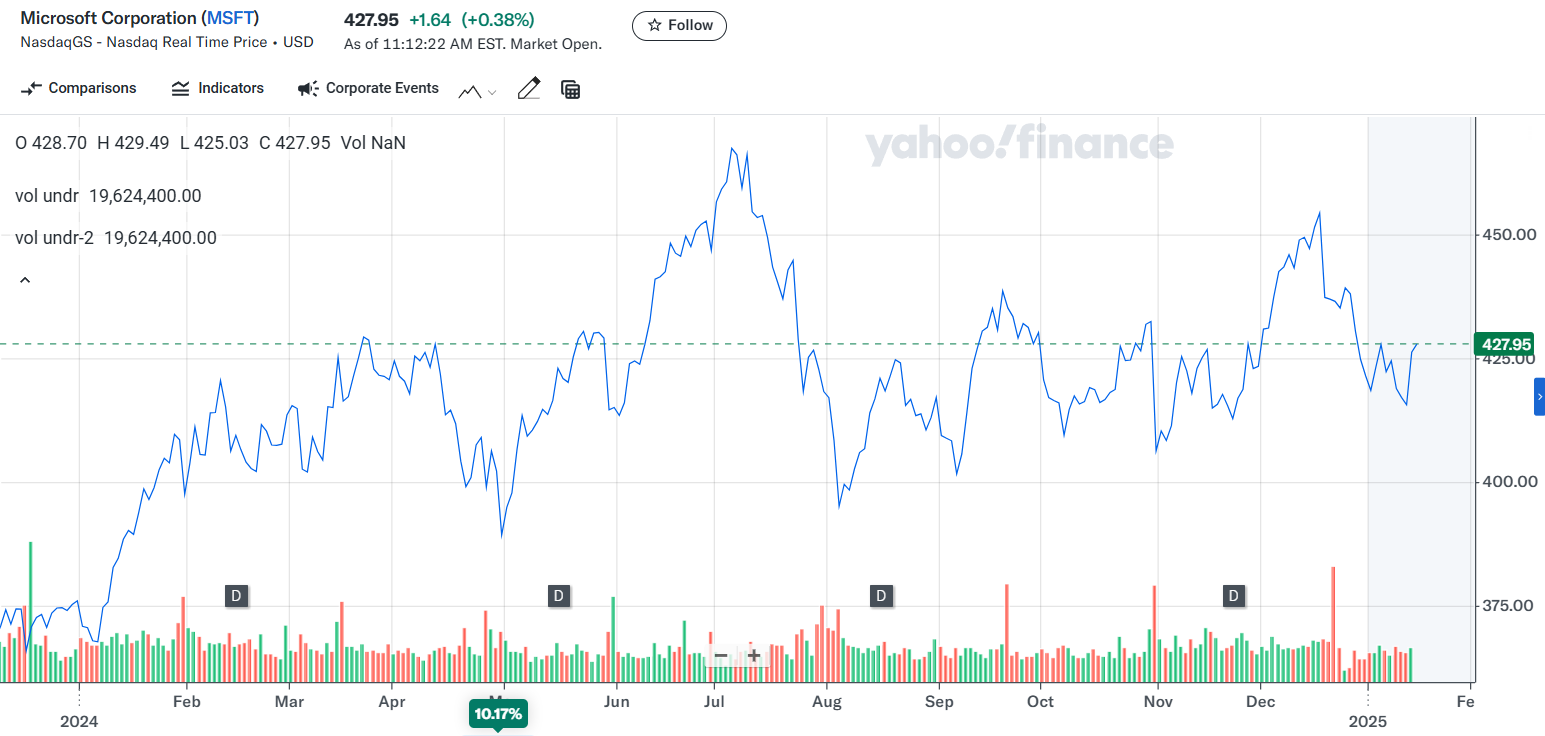This screenshot has height=736, width=1545.
Task: Select the vol undr-2 indicator label
Action: point(54,238)
